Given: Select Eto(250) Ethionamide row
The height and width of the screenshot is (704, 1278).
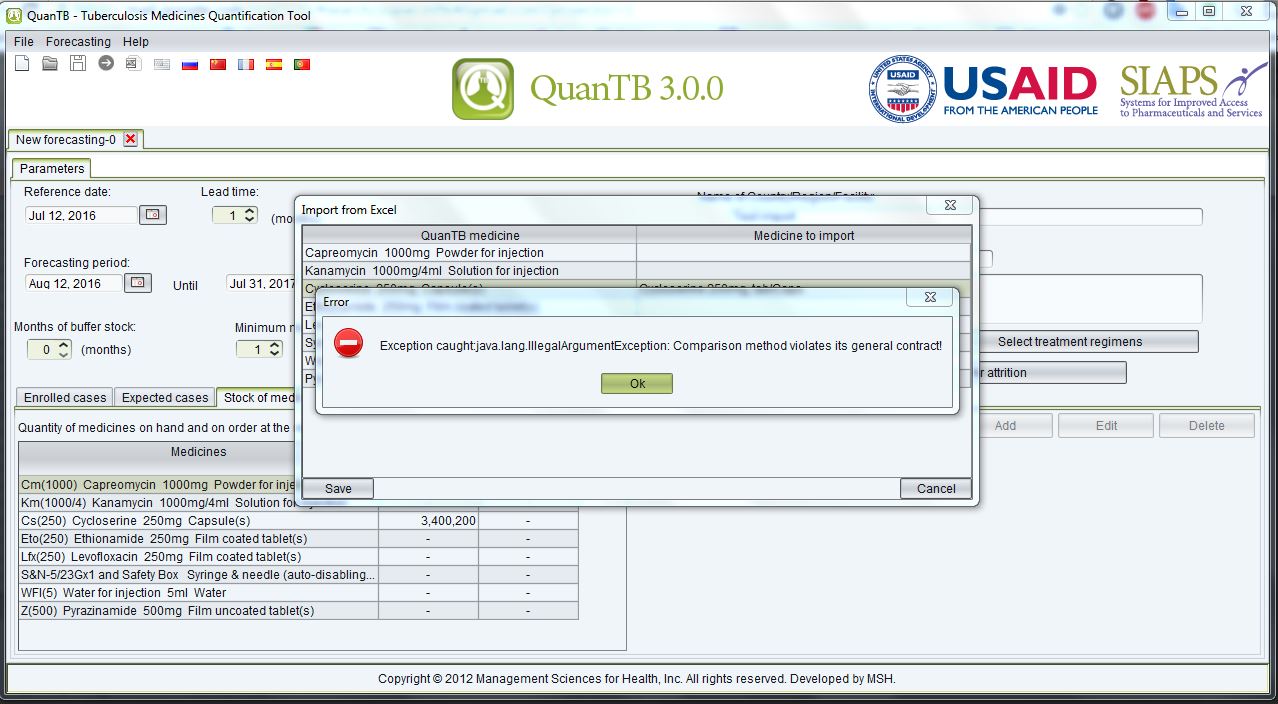Looking at the screenshot, I should point(298,539).
